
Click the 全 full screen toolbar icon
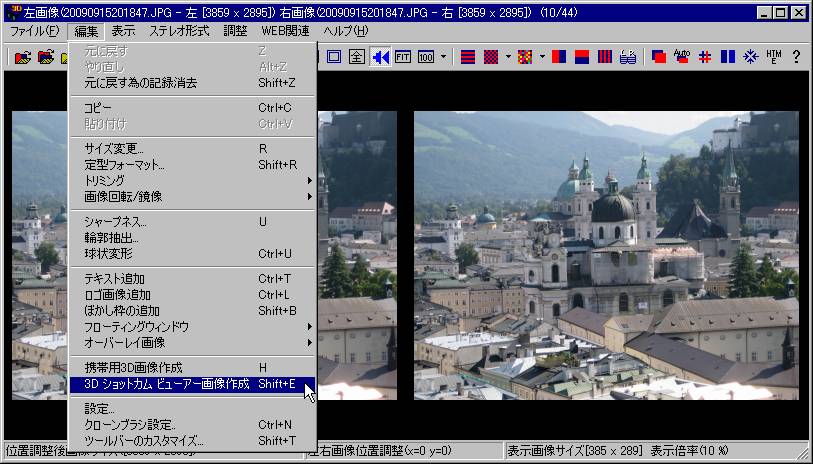(357, 57)
